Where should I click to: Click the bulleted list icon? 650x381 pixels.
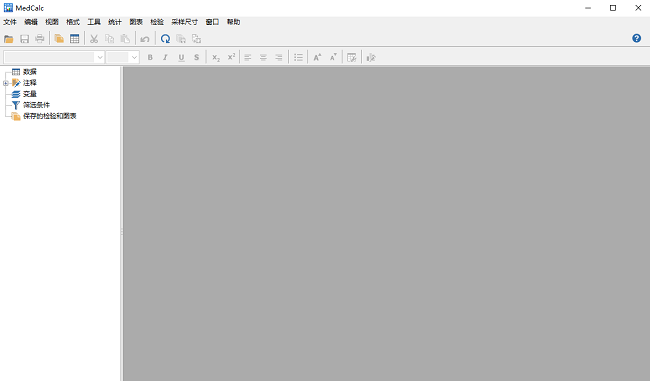point(298,58)
